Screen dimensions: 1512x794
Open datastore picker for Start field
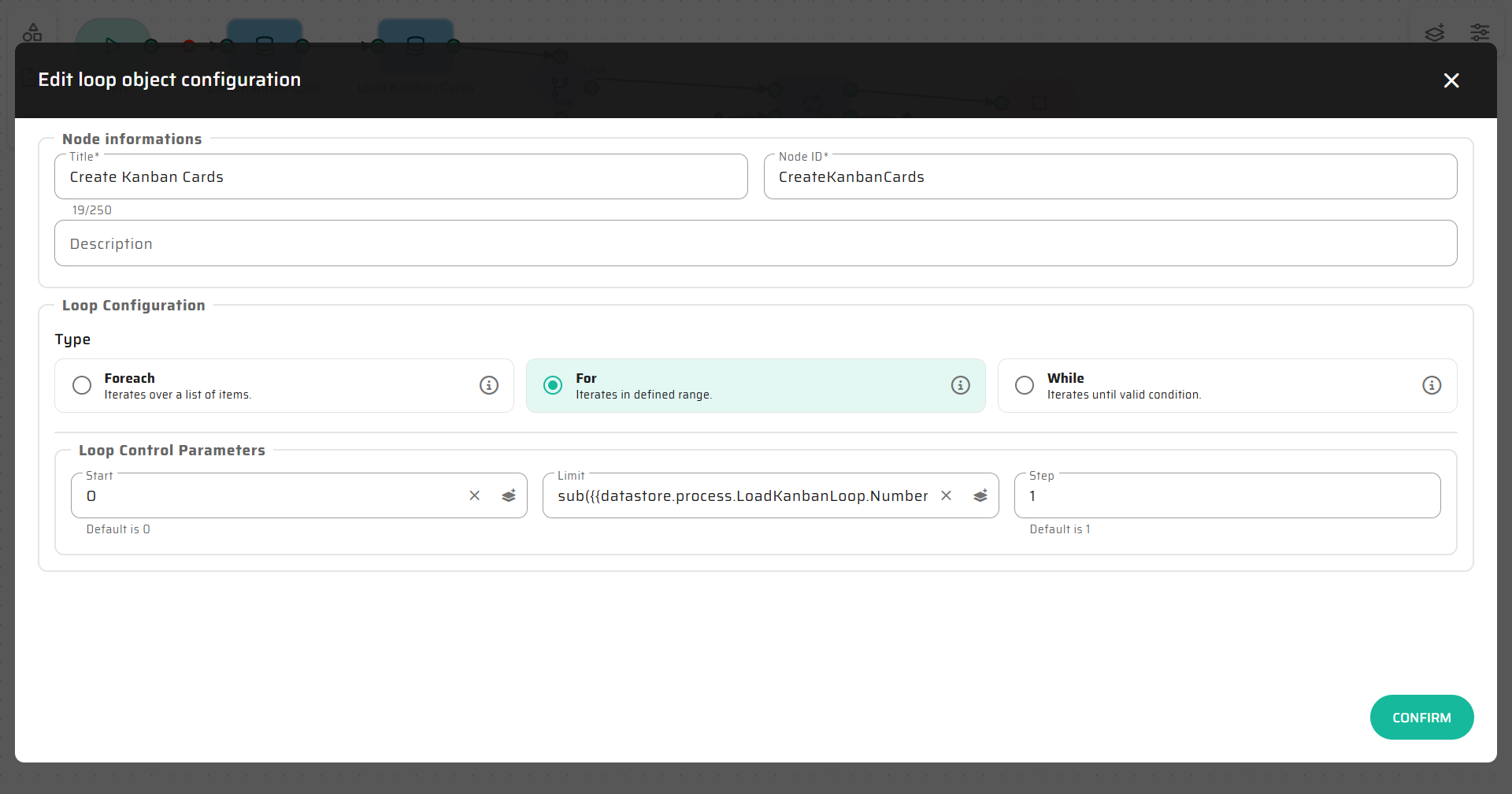click(x=509, y=495)
